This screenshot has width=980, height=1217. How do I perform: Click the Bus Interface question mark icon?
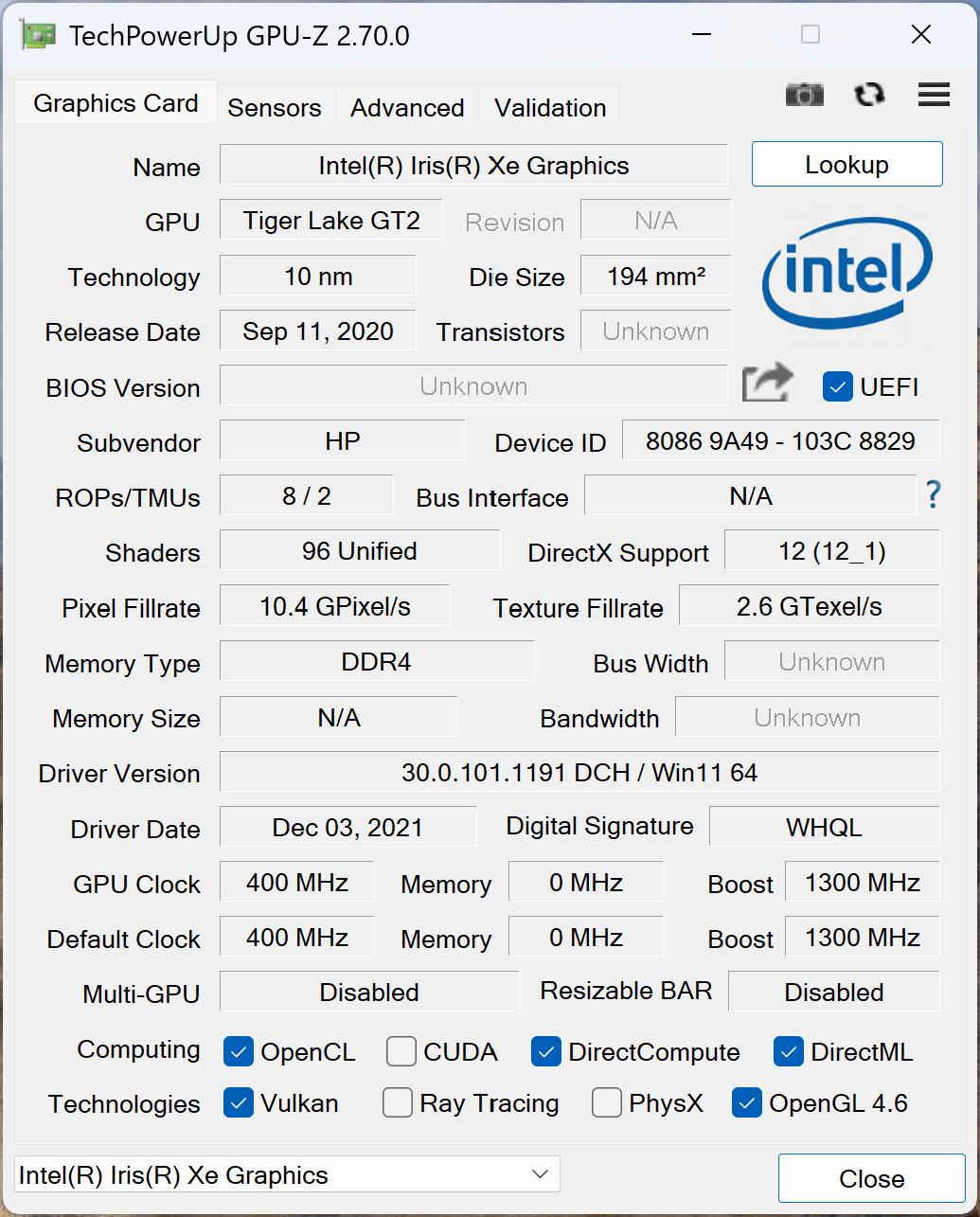pos(934,494)
